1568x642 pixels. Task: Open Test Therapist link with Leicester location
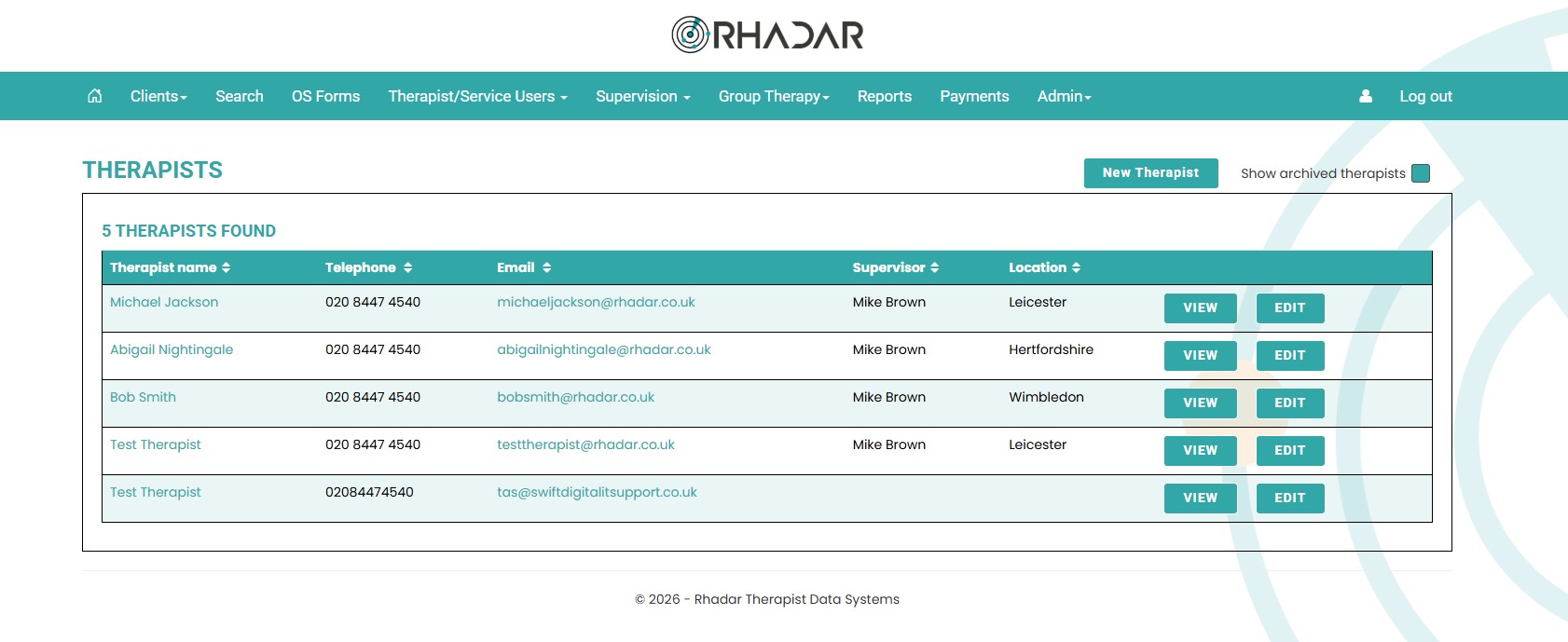click(x=156, y=444)
